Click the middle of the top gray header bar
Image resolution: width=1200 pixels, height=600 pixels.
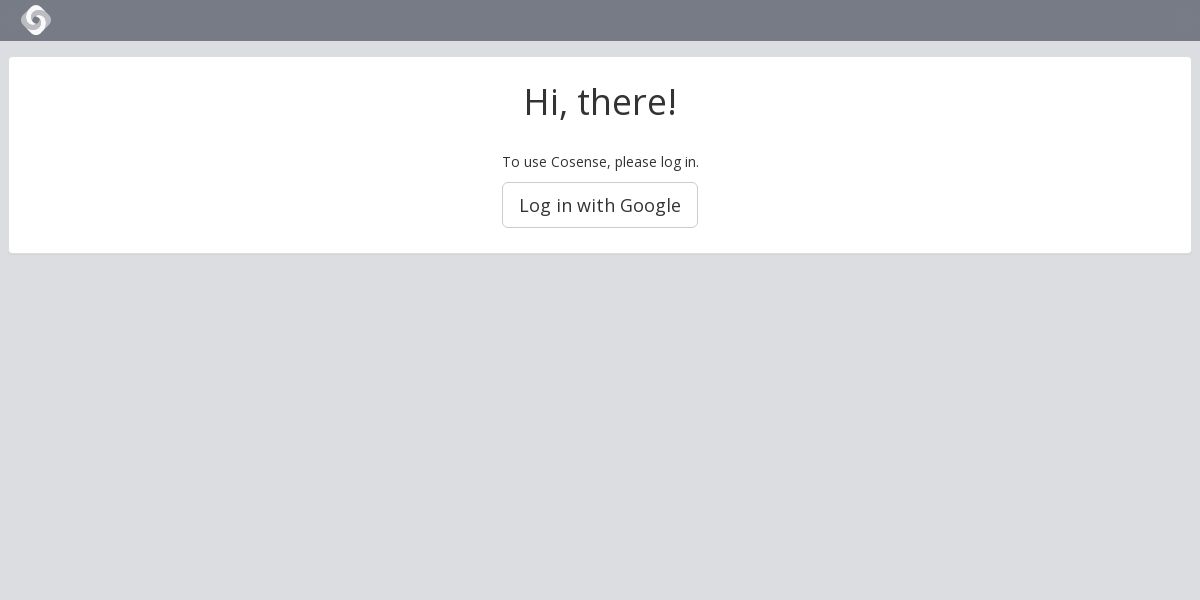tap(600, 20)
